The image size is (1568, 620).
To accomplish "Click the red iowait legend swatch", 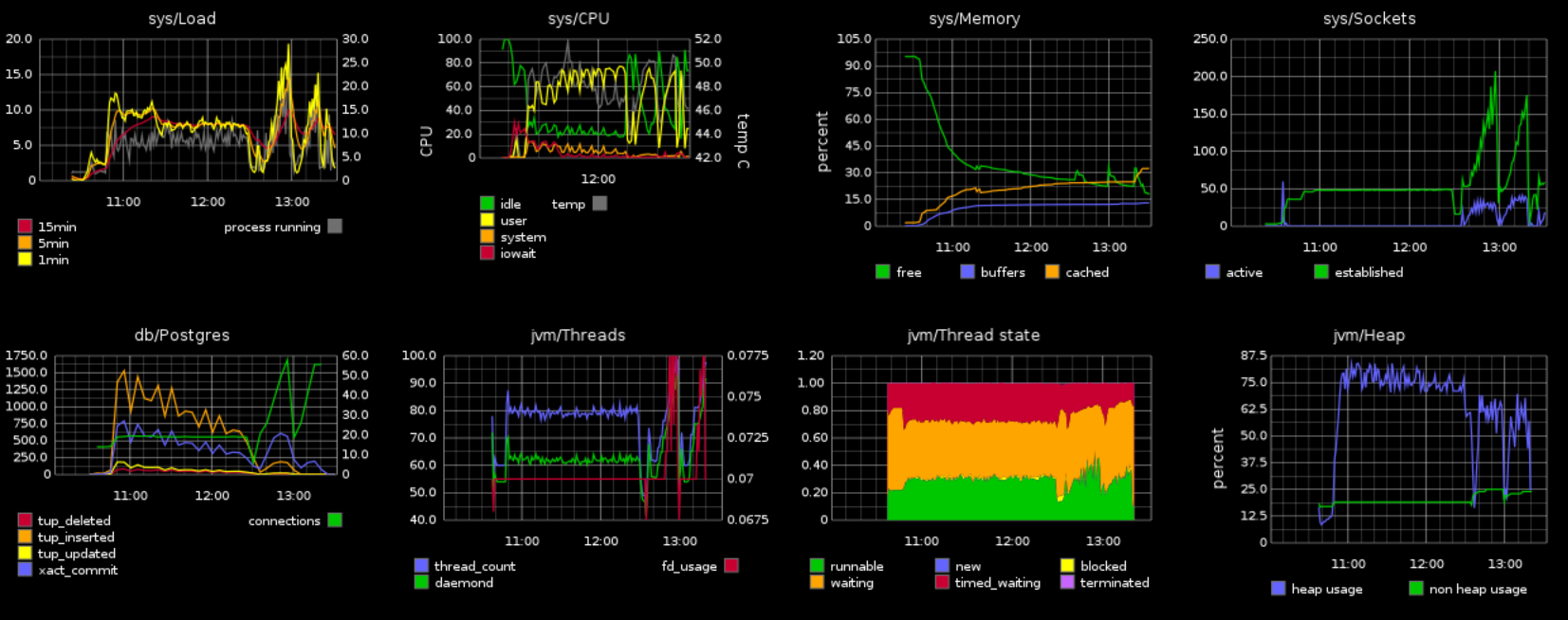I will tap(487, 253).
